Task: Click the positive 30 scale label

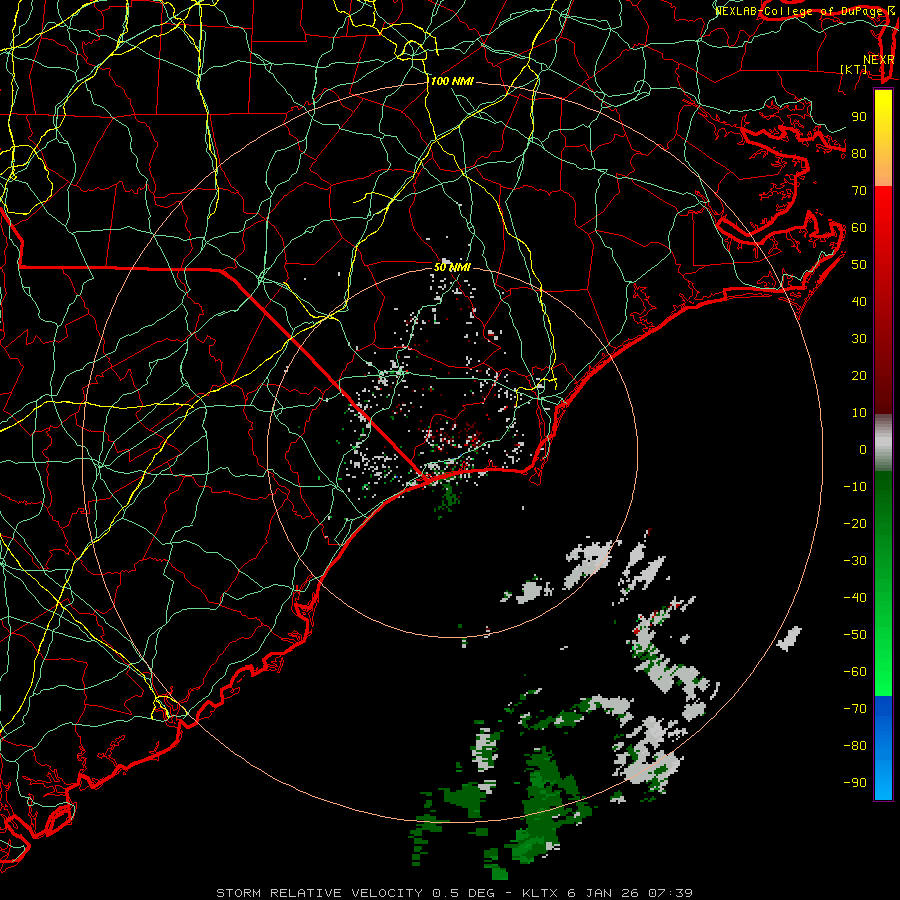Action: pos(859,339)
